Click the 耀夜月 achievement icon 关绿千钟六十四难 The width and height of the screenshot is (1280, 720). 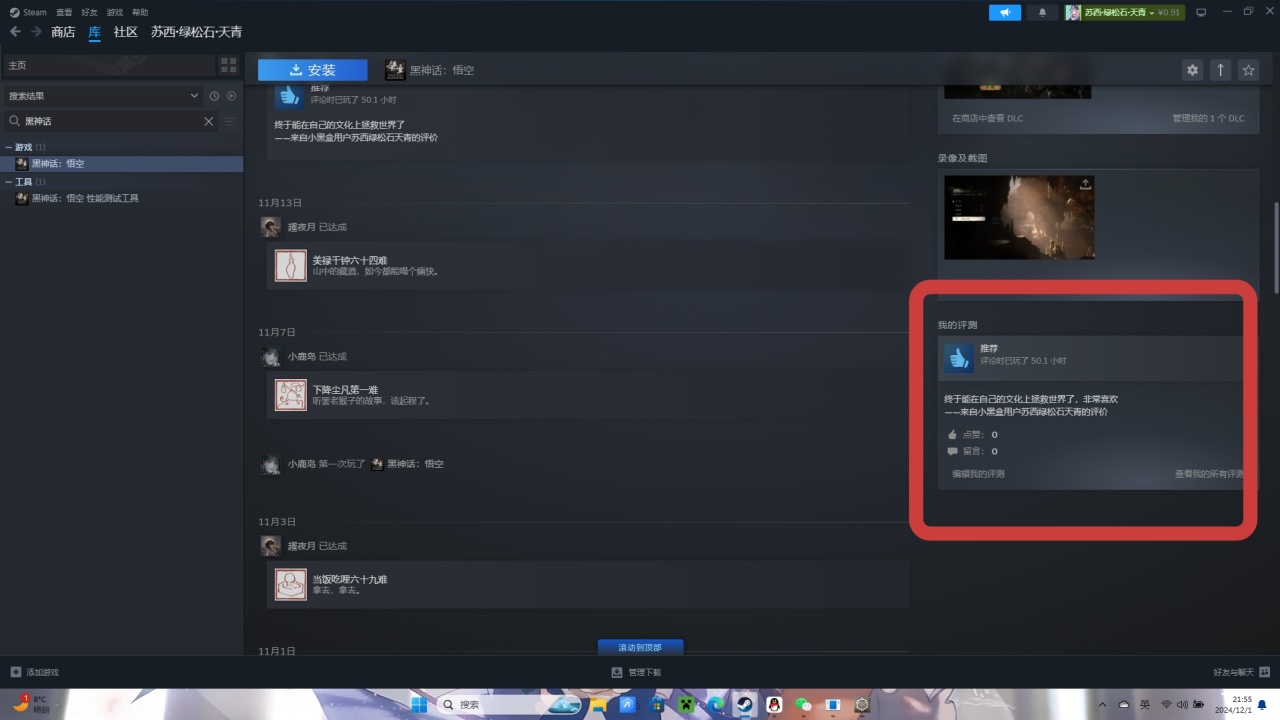[291, 266]
